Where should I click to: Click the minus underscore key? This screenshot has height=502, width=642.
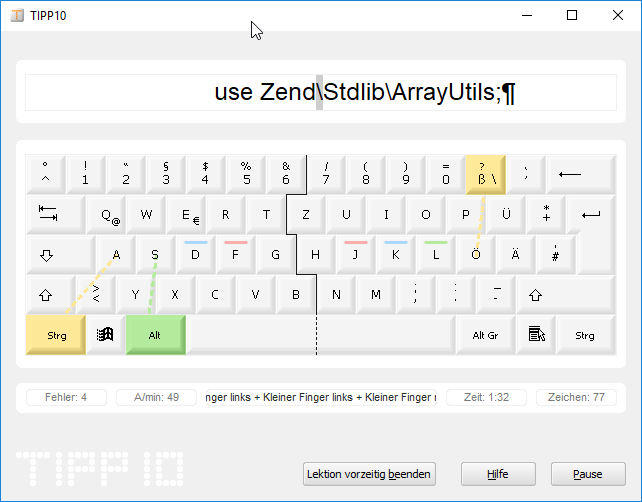(x=496, y=295)
